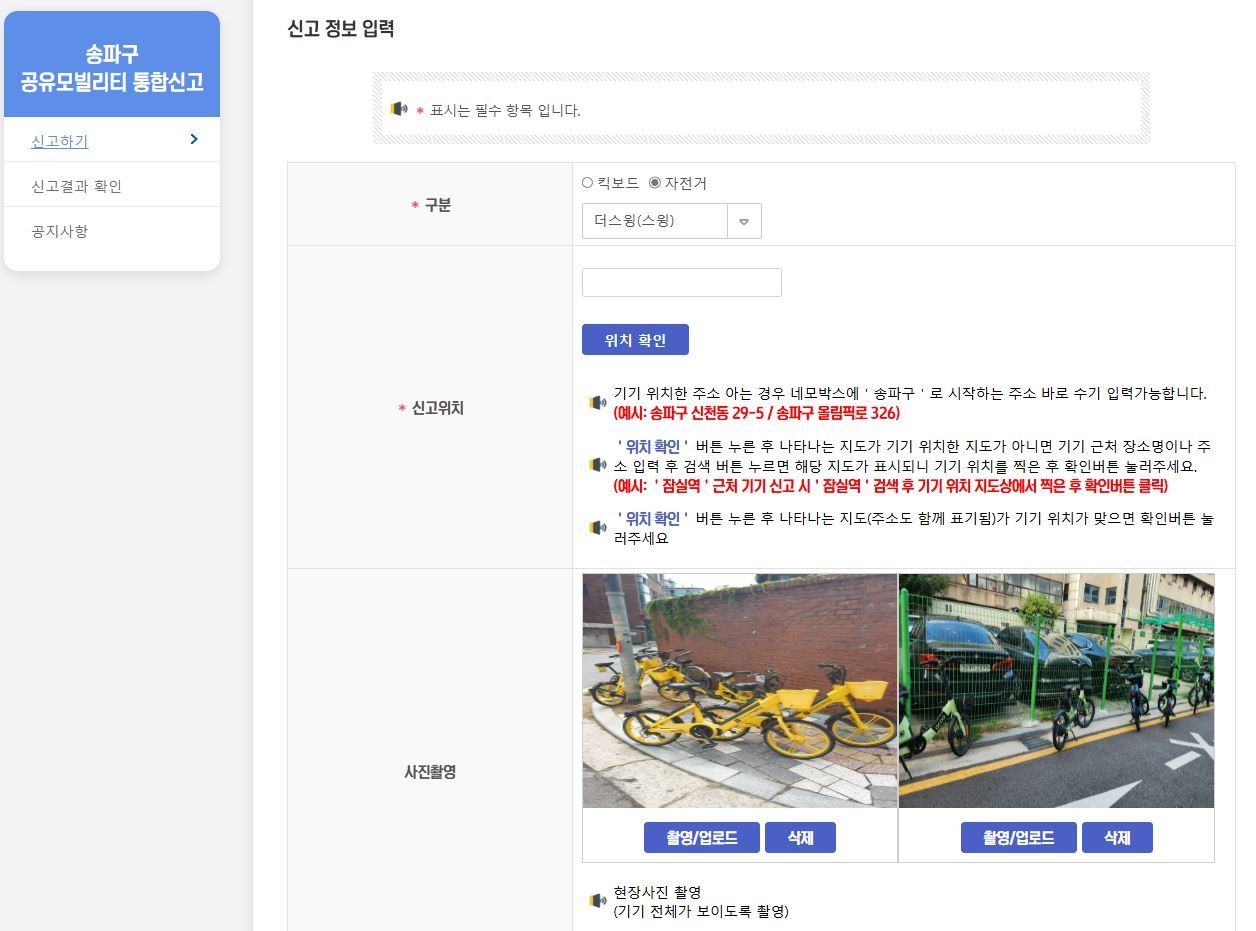Click the dropdown arrow beside 더스윙(스윙)
The width and height of the screenshot is (1256, 931).
744,222
